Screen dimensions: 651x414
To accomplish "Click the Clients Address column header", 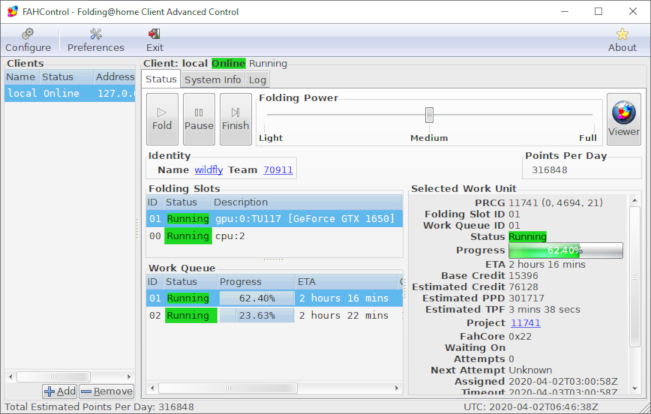I will point(115,77).
